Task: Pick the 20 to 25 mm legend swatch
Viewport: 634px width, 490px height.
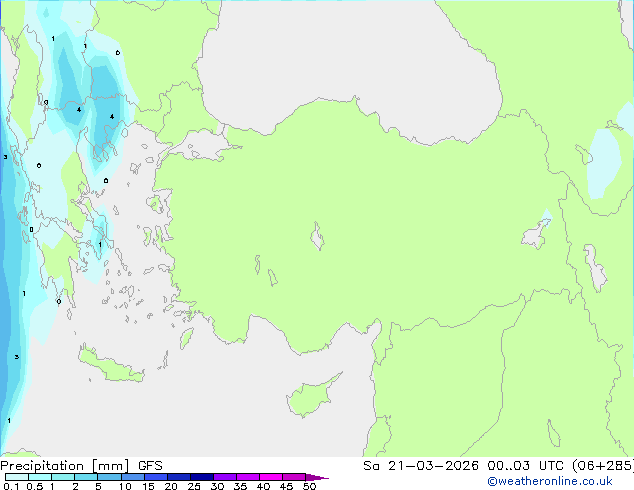Action: 179,477
